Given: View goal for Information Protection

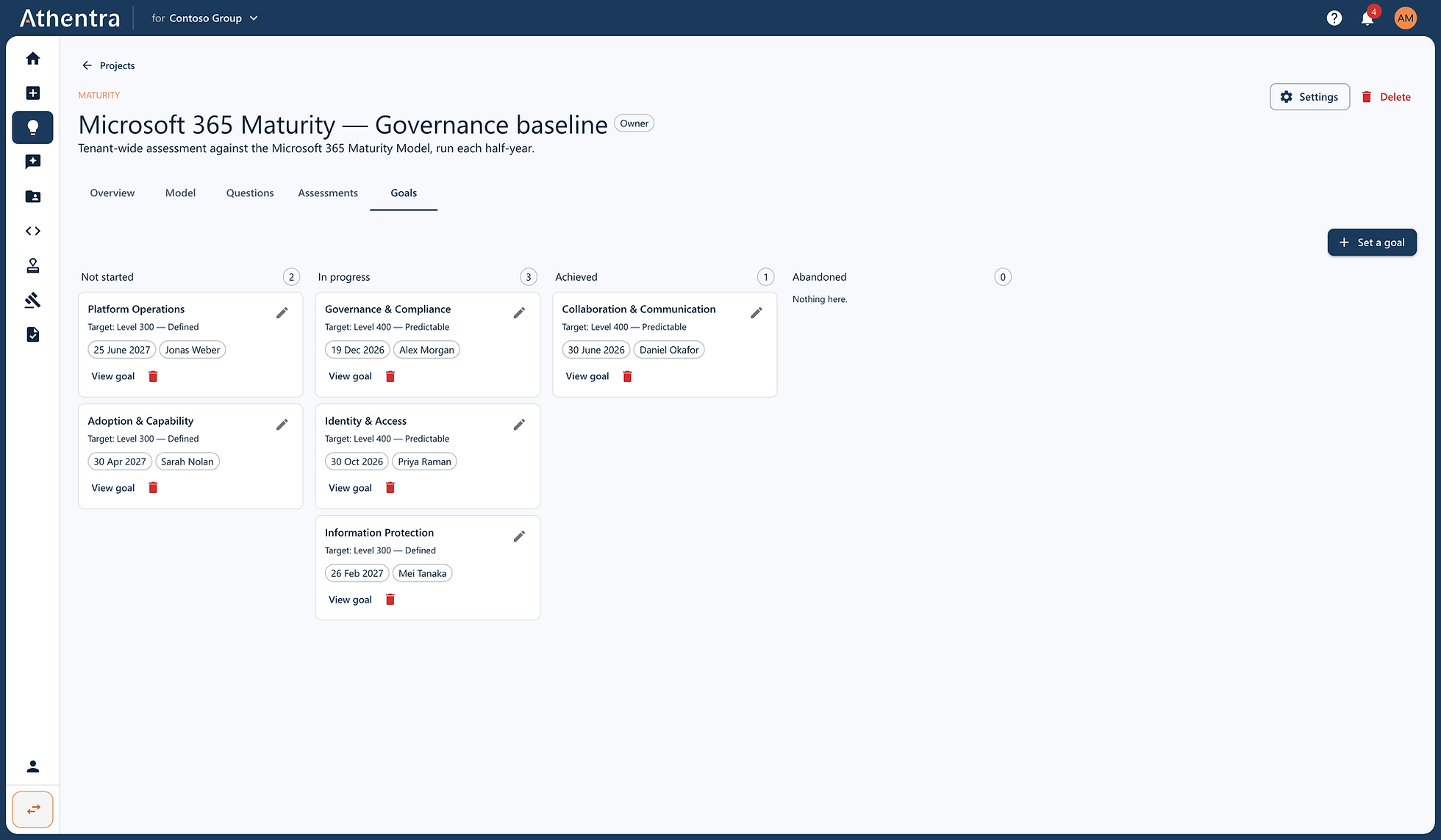Looking at the screenshot, I should tap(350, 600).
